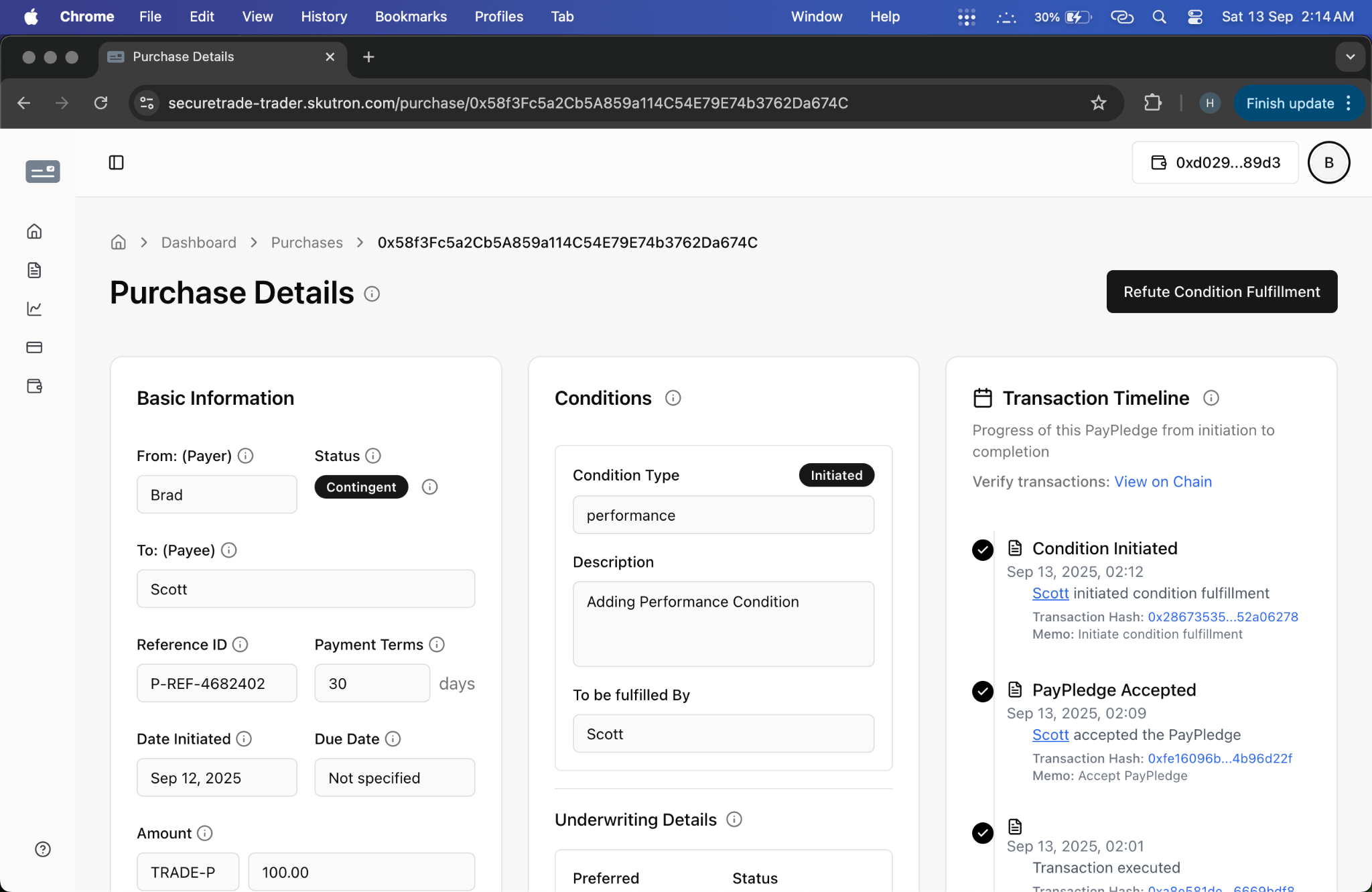Click info icon next to From: (Payer)
Screen dimensions: 1372x892
(x=246, y=456)
